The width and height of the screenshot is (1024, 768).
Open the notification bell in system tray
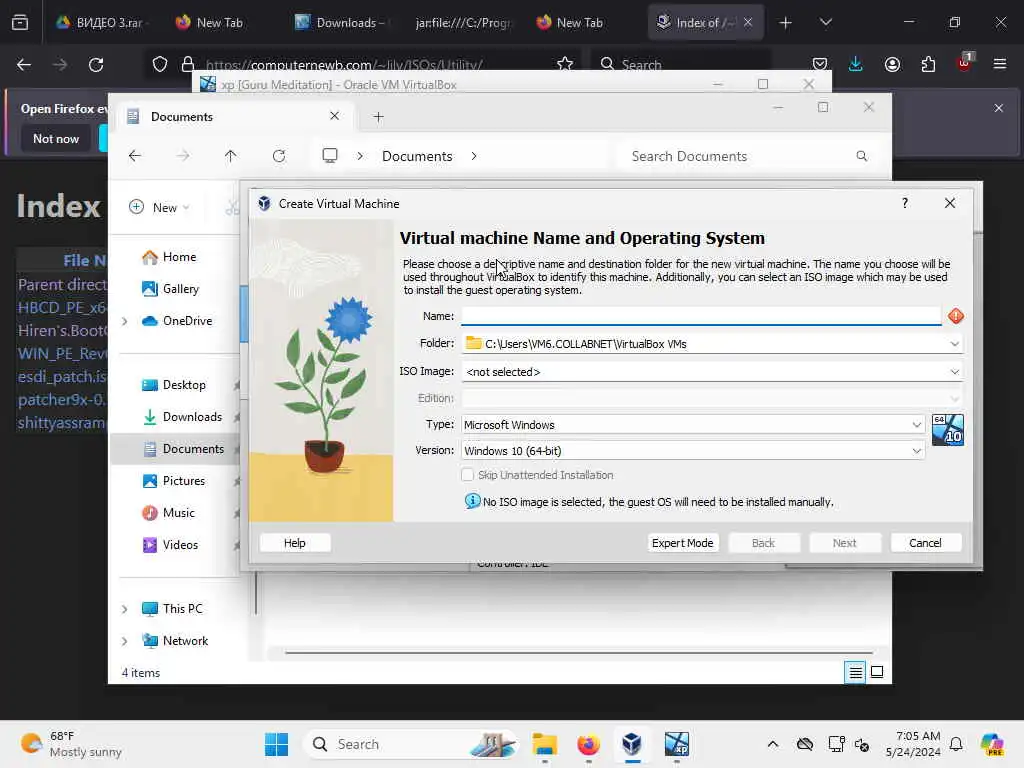(x=956, y=744)
